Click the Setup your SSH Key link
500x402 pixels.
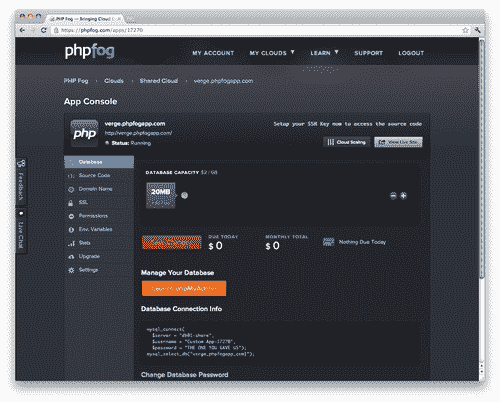[348, 124]
